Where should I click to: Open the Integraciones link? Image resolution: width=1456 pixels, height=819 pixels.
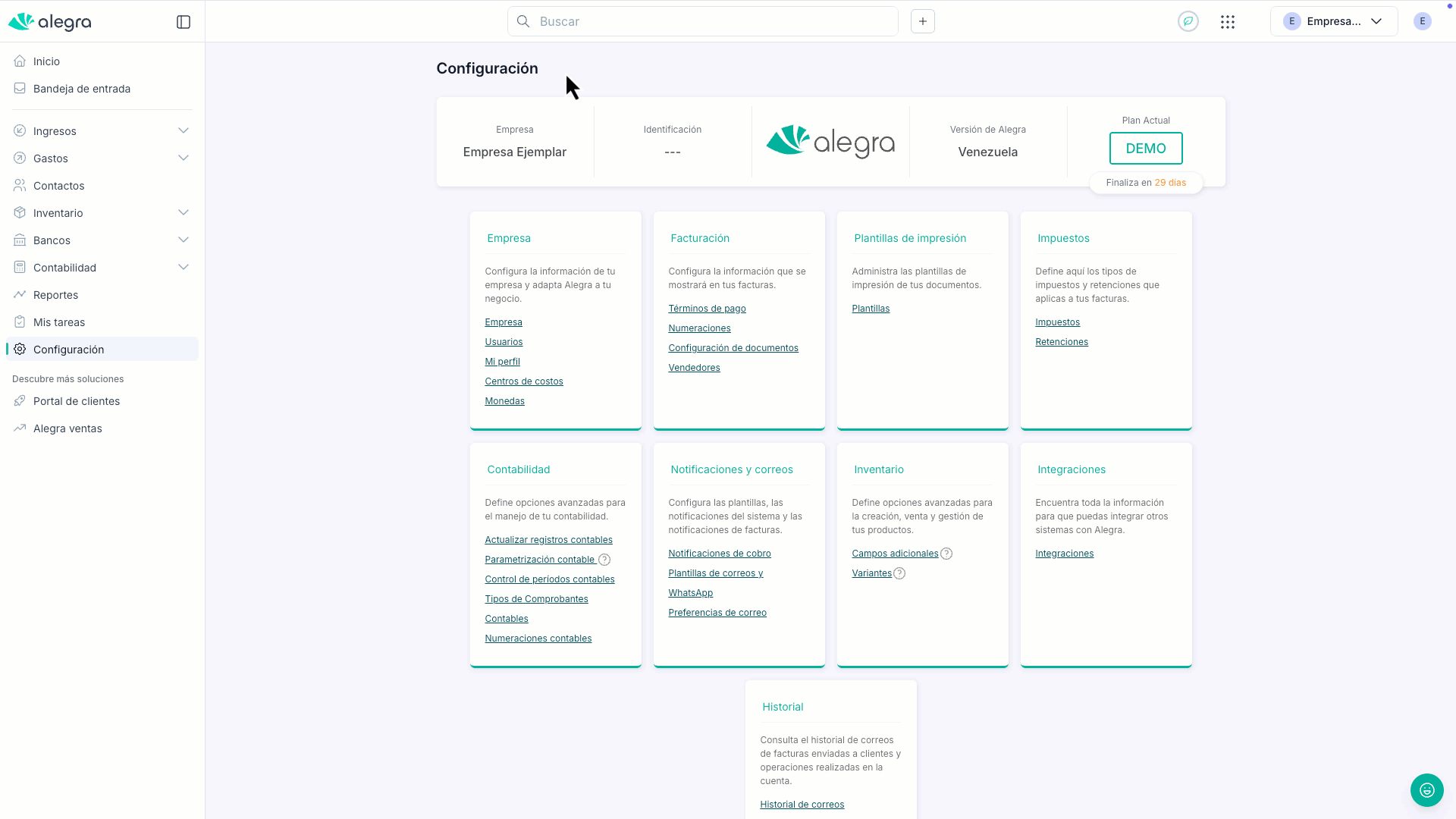pos(1065,554)
